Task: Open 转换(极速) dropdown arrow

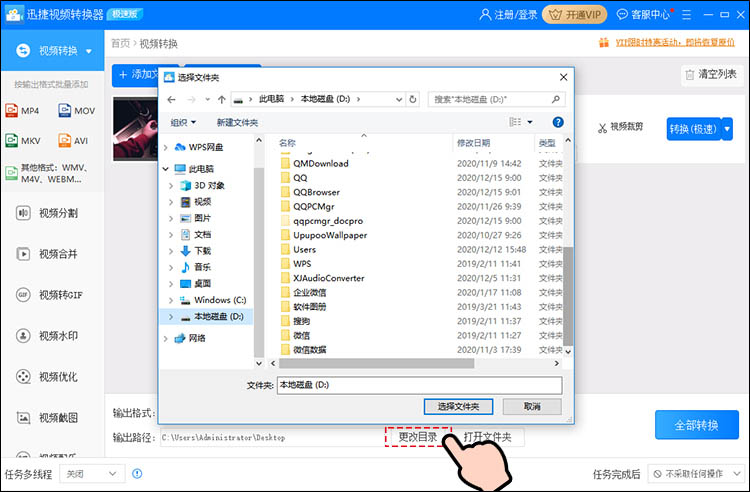Action: click(x=728, y=129)
